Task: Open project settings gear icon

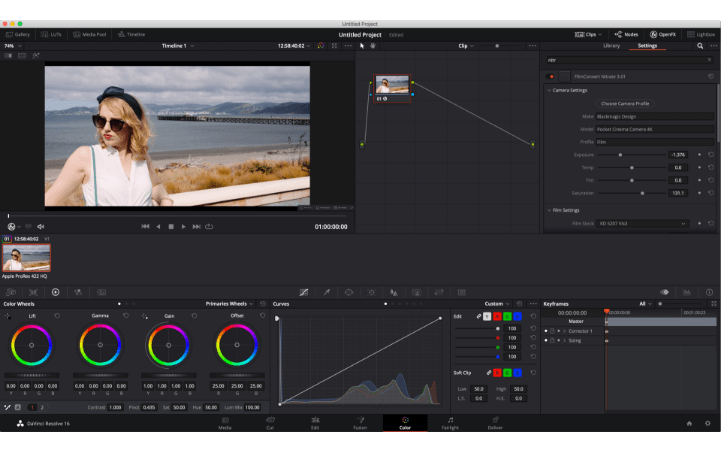Action: pos(708,423)
